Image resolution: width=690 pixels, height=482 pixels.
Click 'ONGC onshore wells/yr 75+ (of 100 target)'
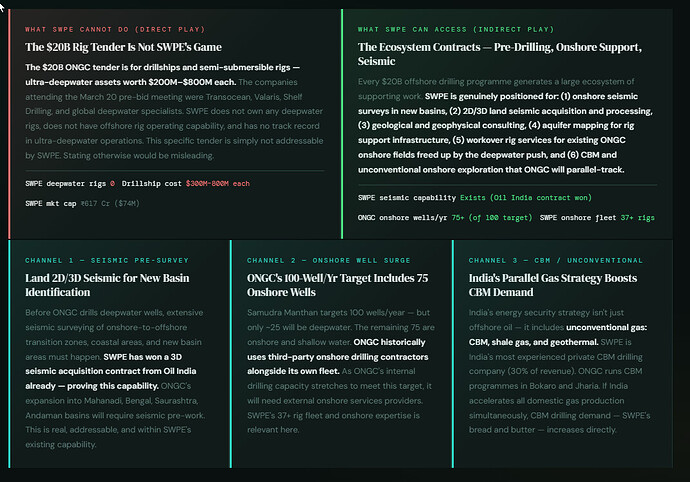click(445, 217)
